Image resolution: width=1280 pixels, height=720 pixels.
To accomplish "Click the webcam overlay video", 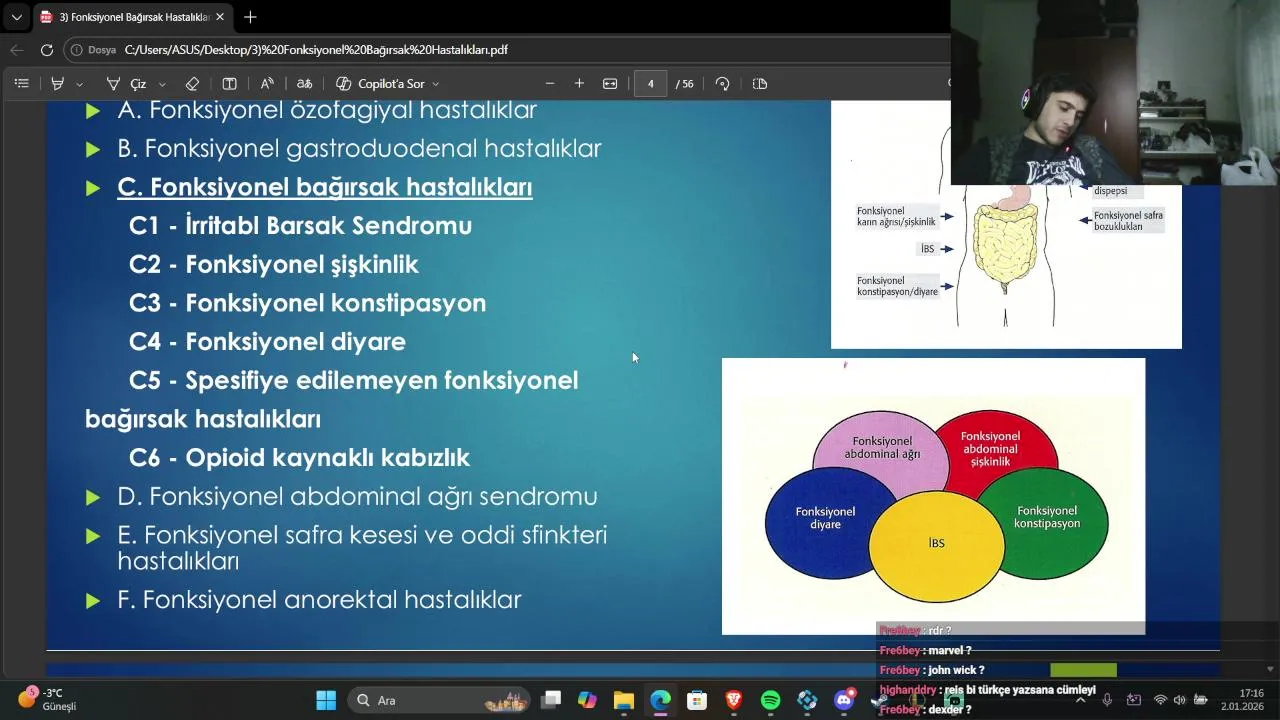I will tap(1115, 92).
